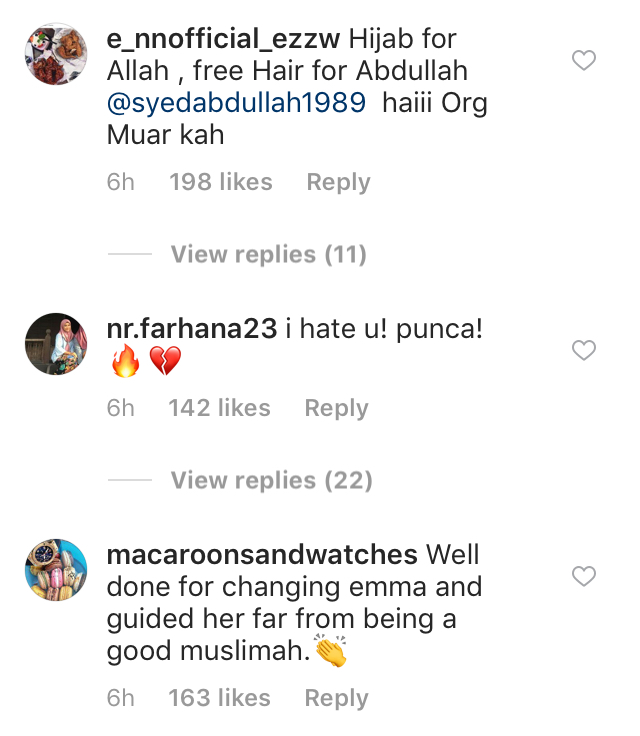Like macaroonsandwatches comment using heart icon
The width and height of the screenshot is (640, 736).
(584, 576)
